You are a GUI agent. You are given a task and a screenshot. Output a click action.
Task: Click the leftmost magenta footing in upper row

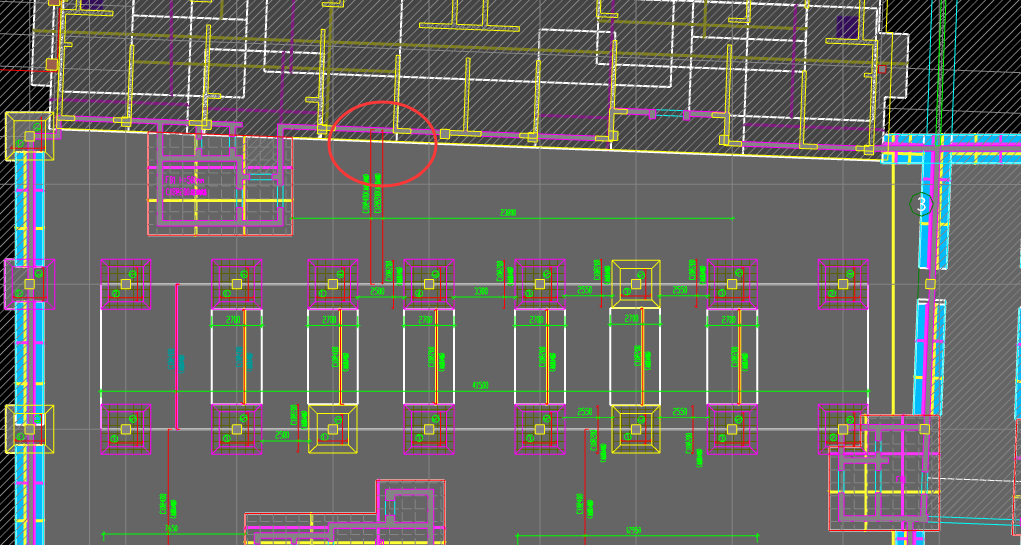(126, 284)
